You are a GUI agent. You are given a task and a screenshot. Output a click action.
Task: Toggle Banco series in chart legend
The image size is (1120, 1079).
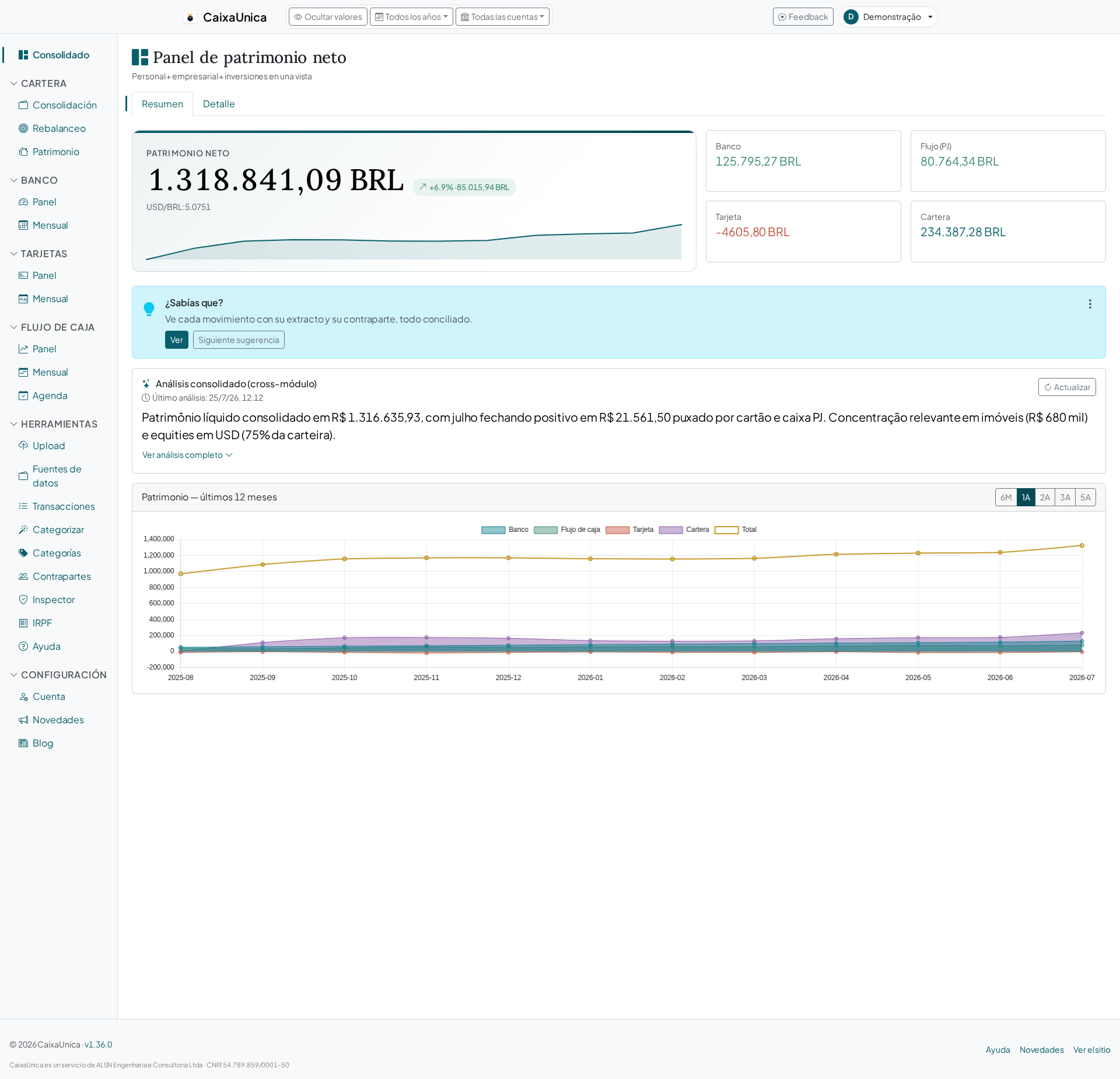pyautogui.click(x=505, y=530)
